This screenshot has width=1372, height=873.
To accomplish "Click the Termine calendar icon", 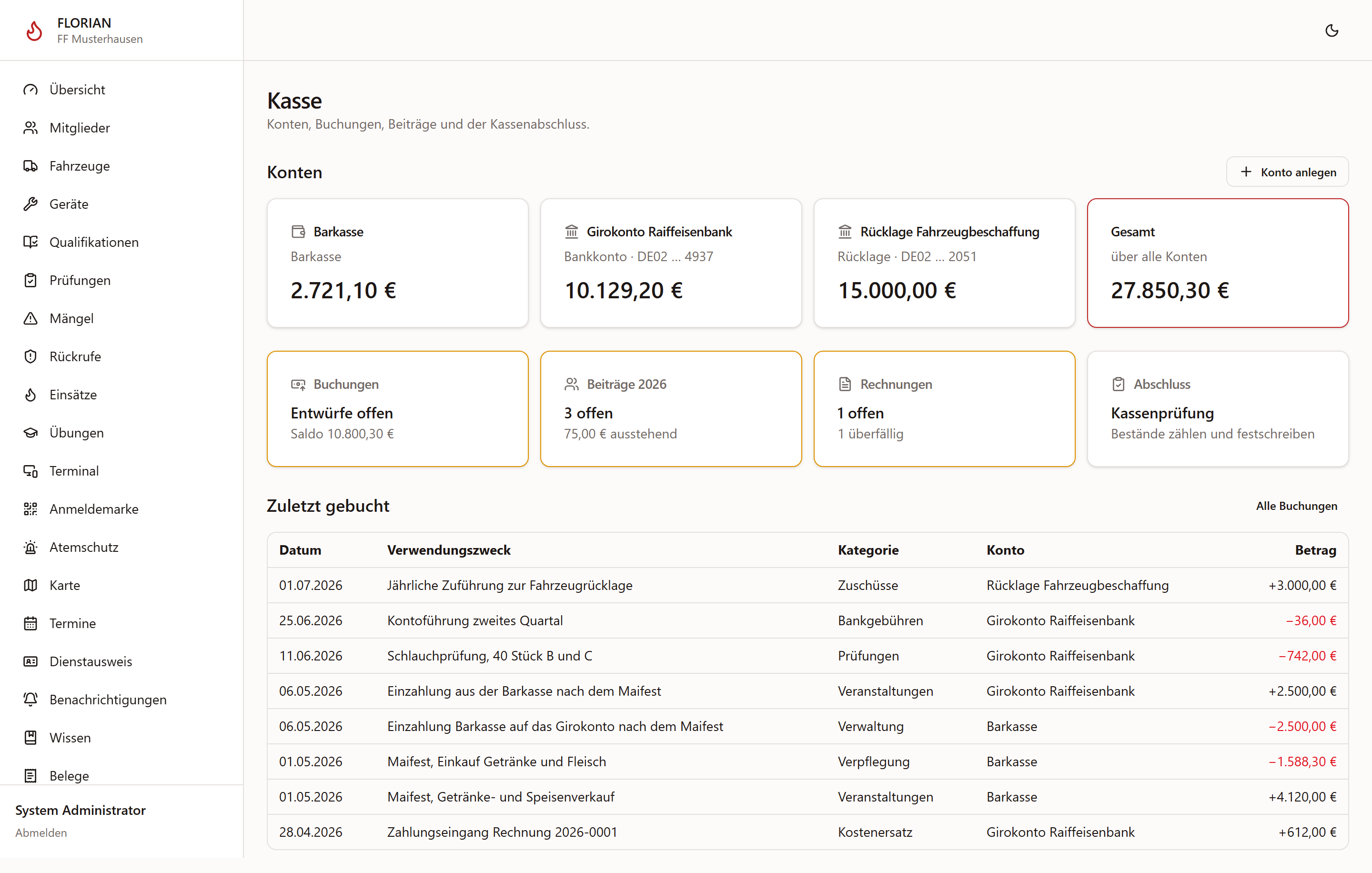I will tap(30, 624).
